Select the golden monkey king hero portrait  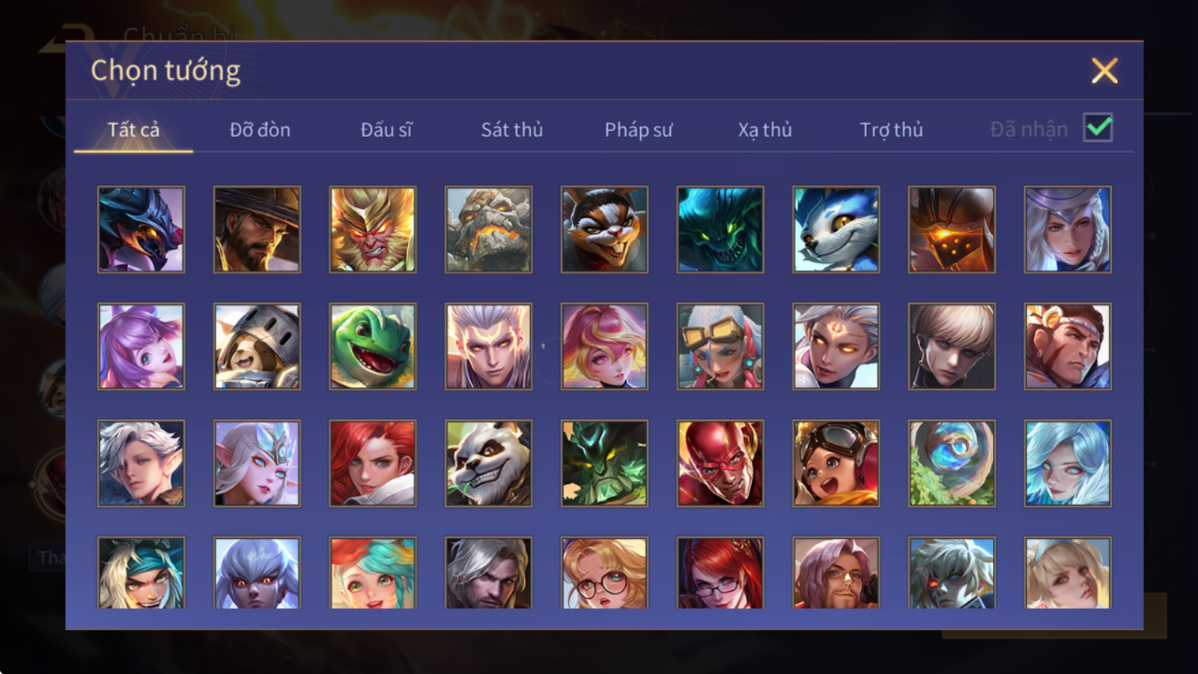(x=373, y=230)
